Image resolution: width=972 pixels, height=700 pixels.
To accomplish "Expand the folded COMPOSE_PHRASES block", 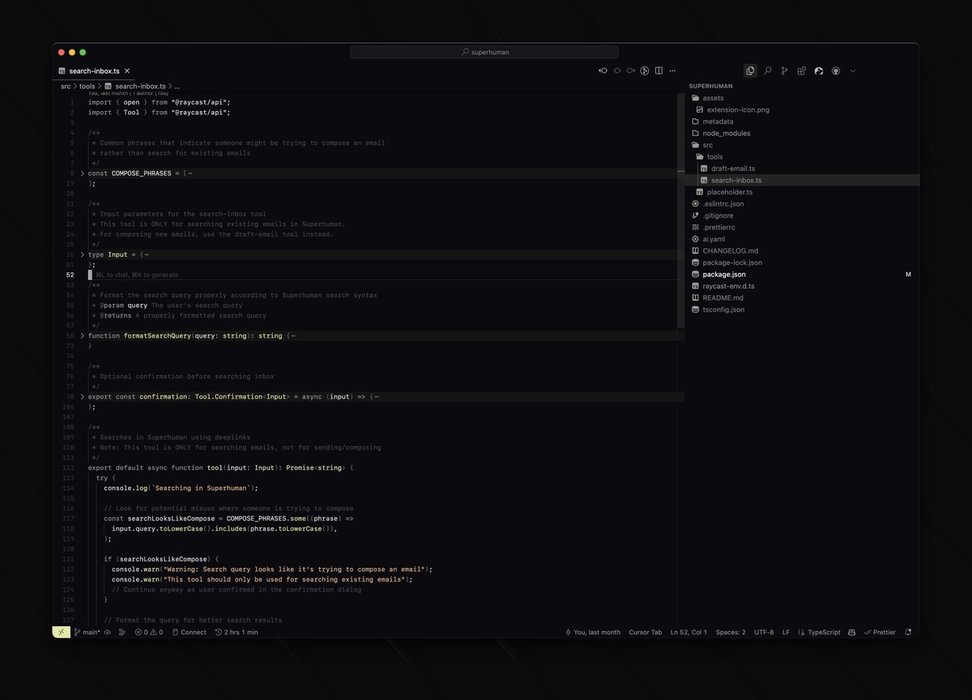I will click(83, 173).
